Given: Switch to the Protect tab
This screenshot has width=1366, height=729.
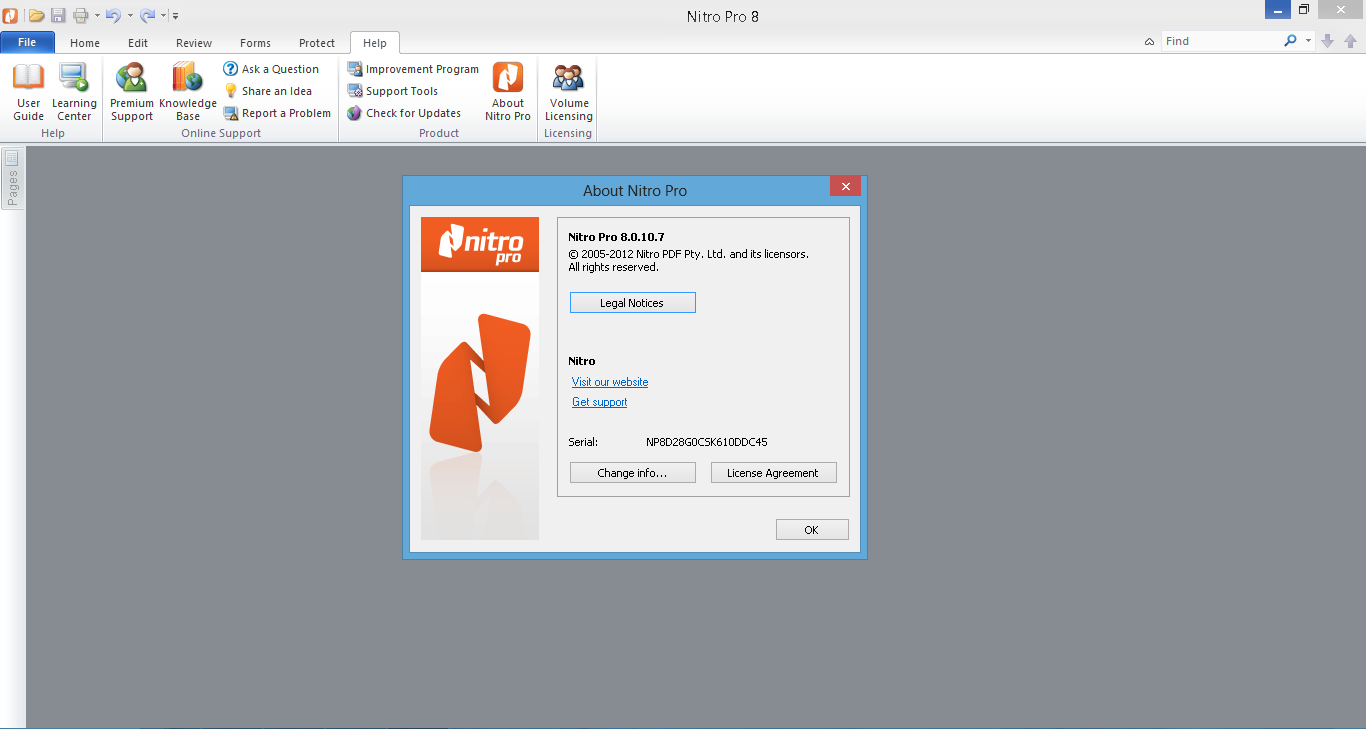Looking at the screenshot, I should 317,43.
